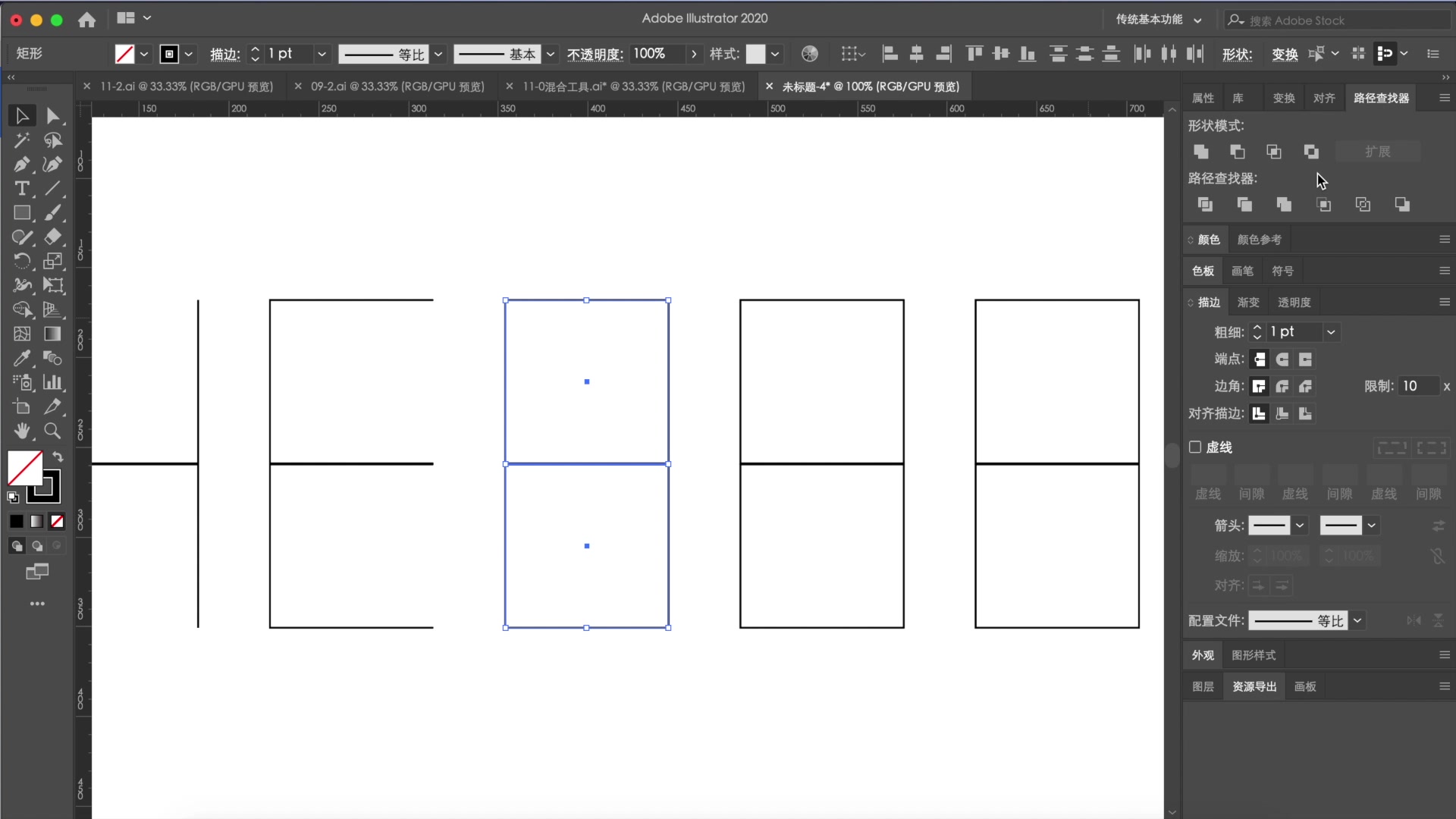Select the Hand tool
The width and height of the screenshot is (1456, 819).
click(x=22, y=431)
